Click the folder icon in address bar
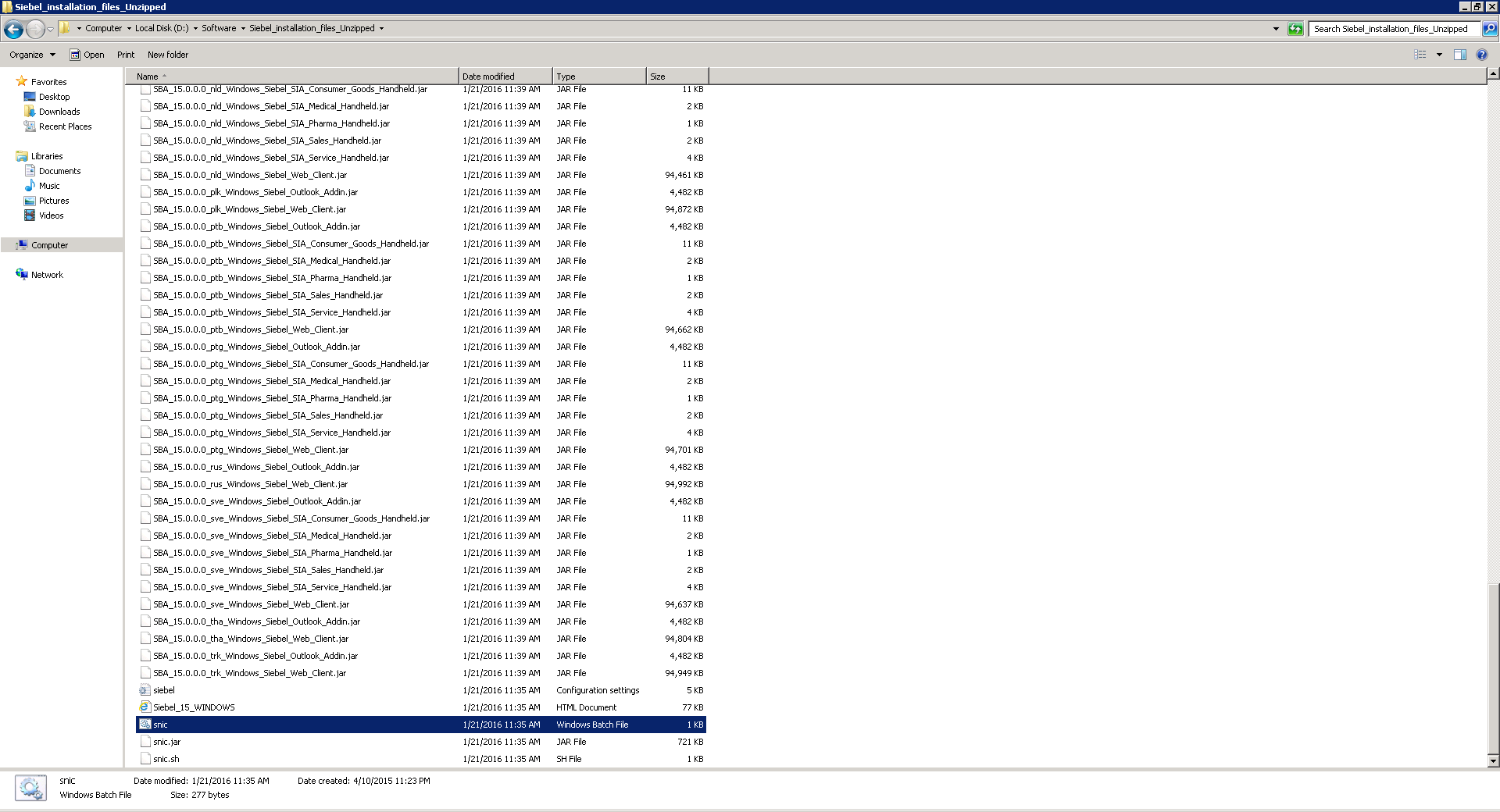This screenshot has height=812, width=1500. [65, 28]
